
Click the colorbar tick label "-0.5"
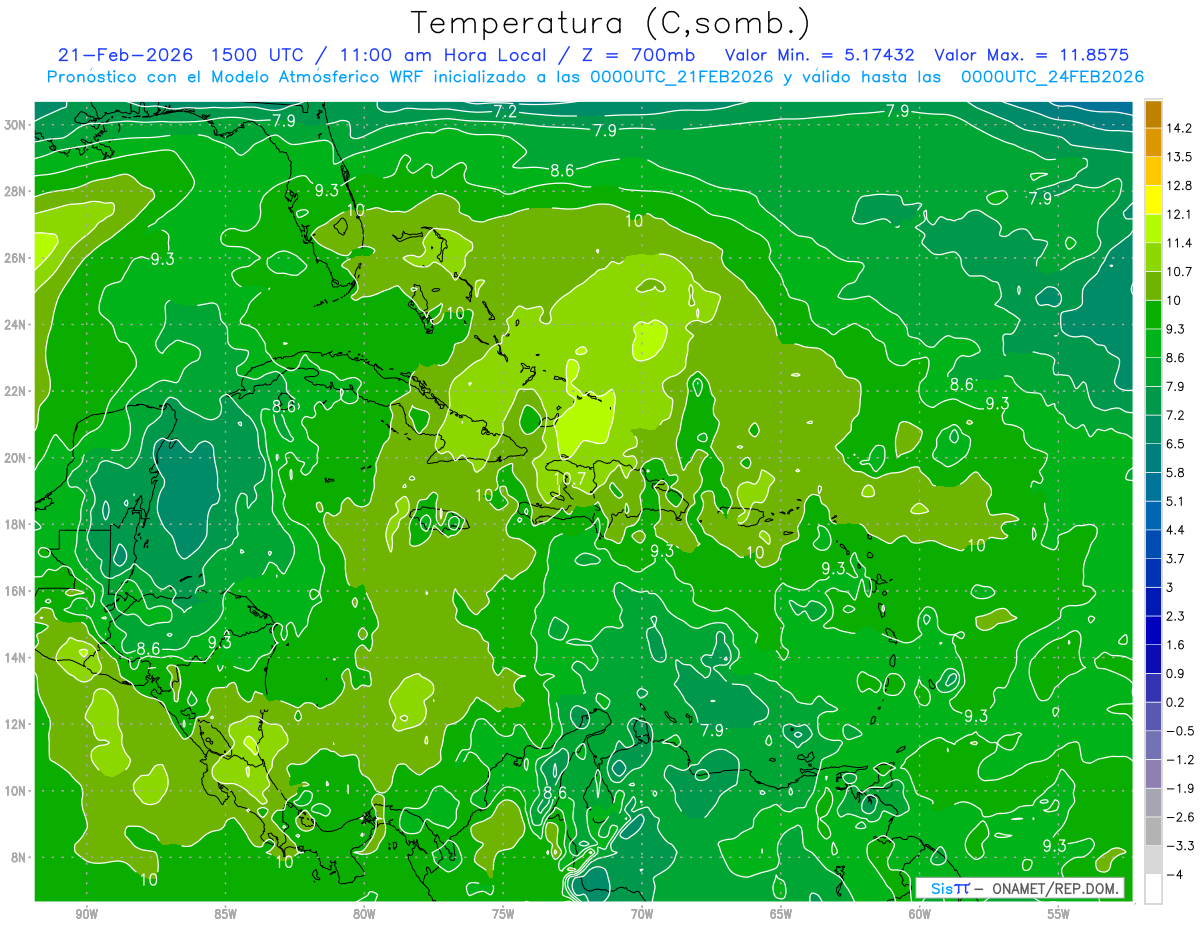click(x=1180, y=731)
